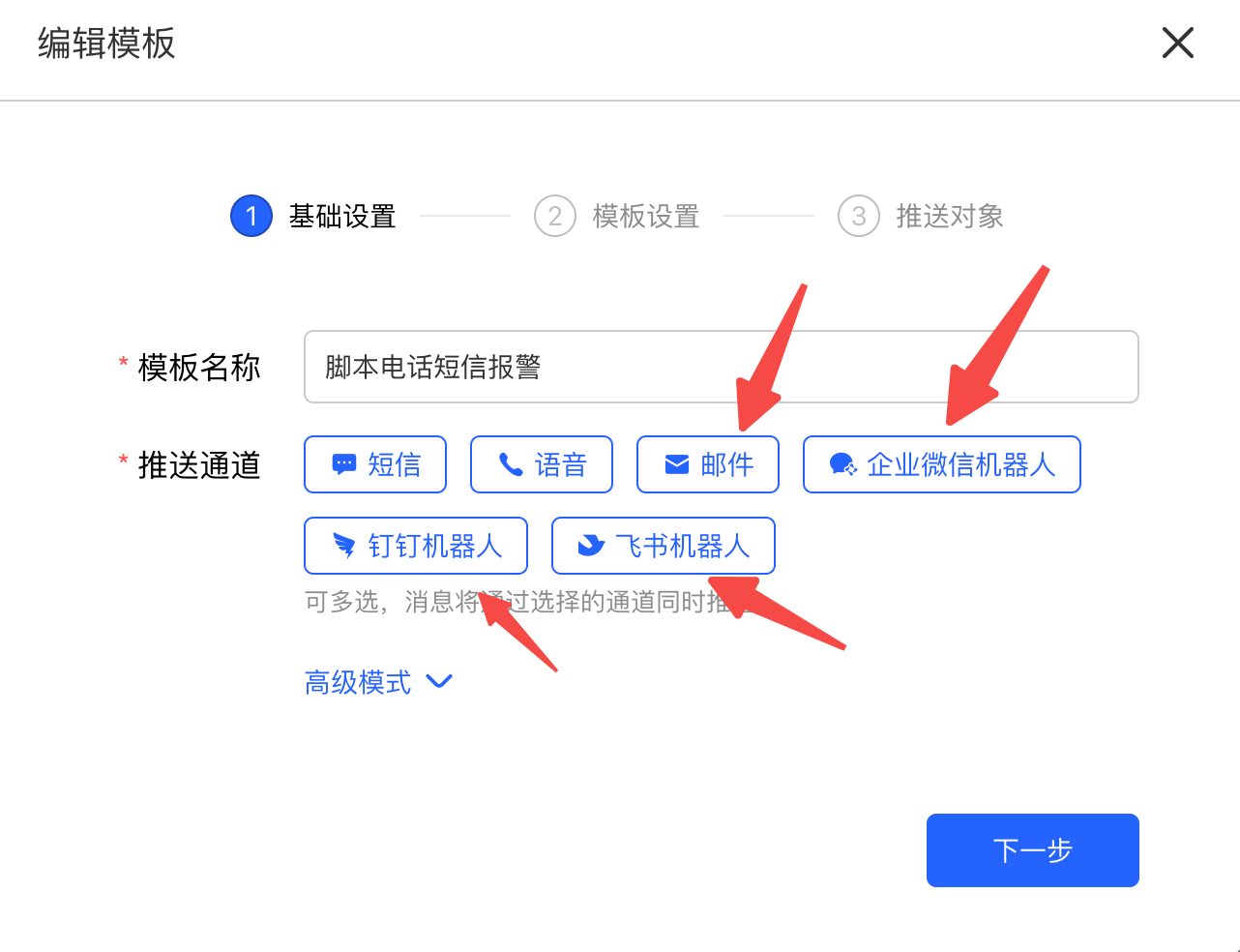Focus the 模板名称 input field
Screen dimensions: 1240x952
click(x=722, y=367)
